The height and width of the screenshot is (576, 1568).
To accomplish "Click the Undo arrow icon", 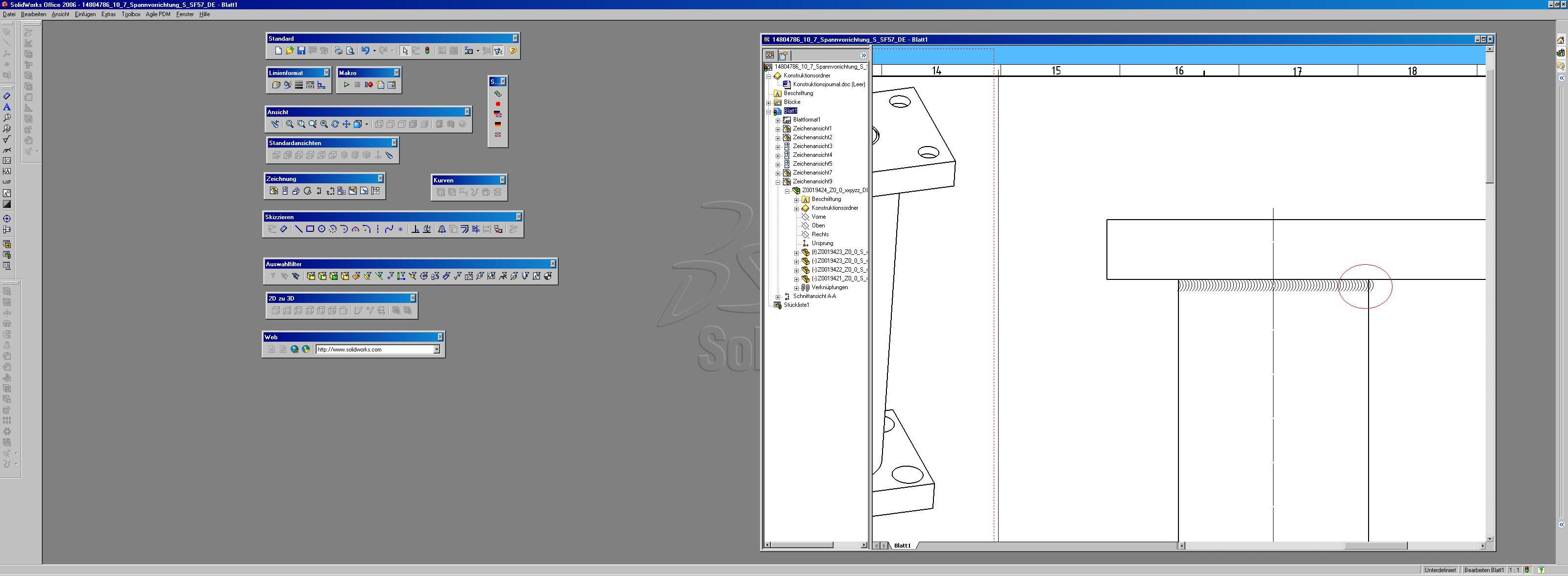I will pos(365,51).
